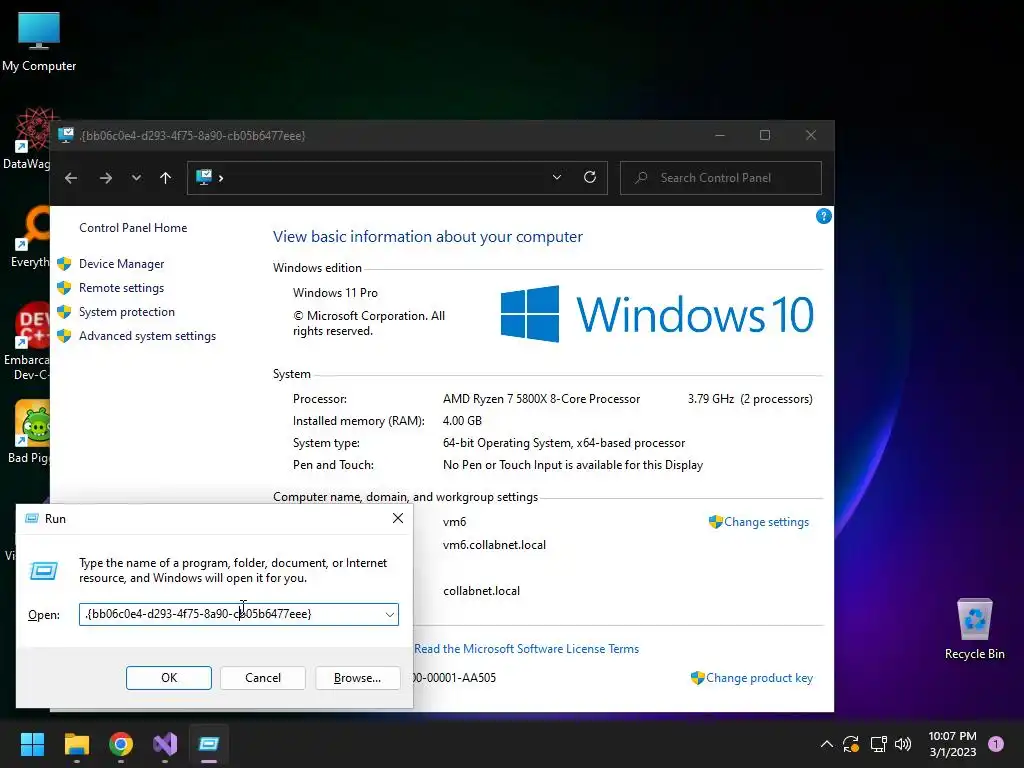1024x768 pixels.
Task: Close the Run dialog
Action: click(398, 519)
